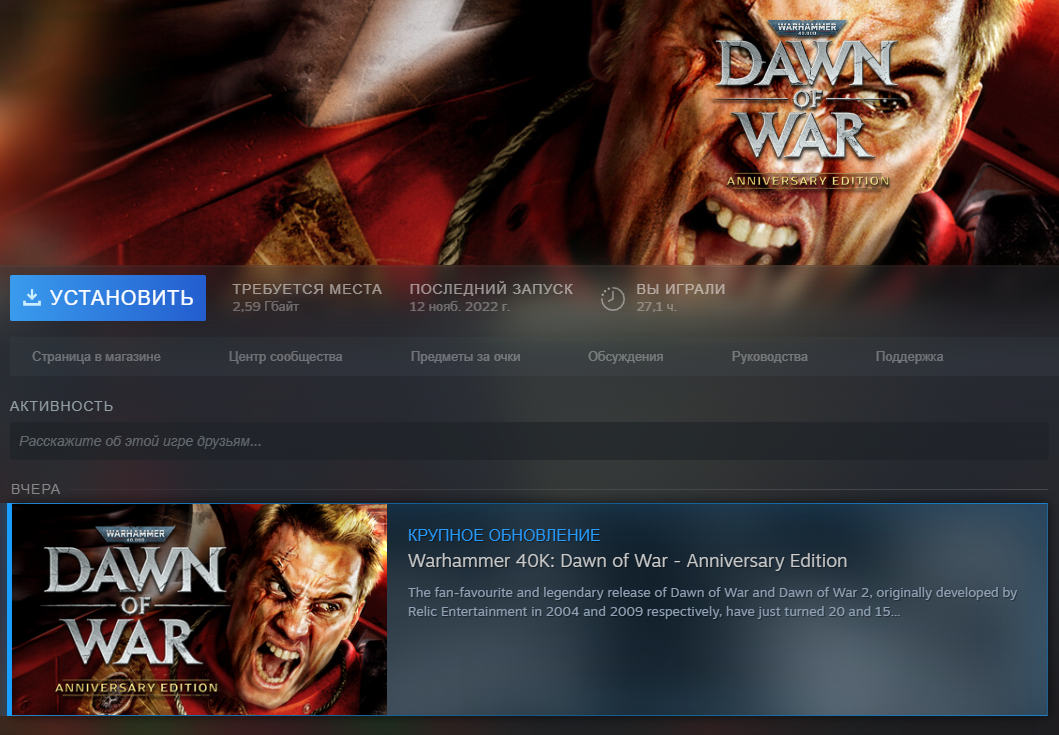Open the Страница в магазине link
Screen dimensions: 1059x735
point(97,357)
